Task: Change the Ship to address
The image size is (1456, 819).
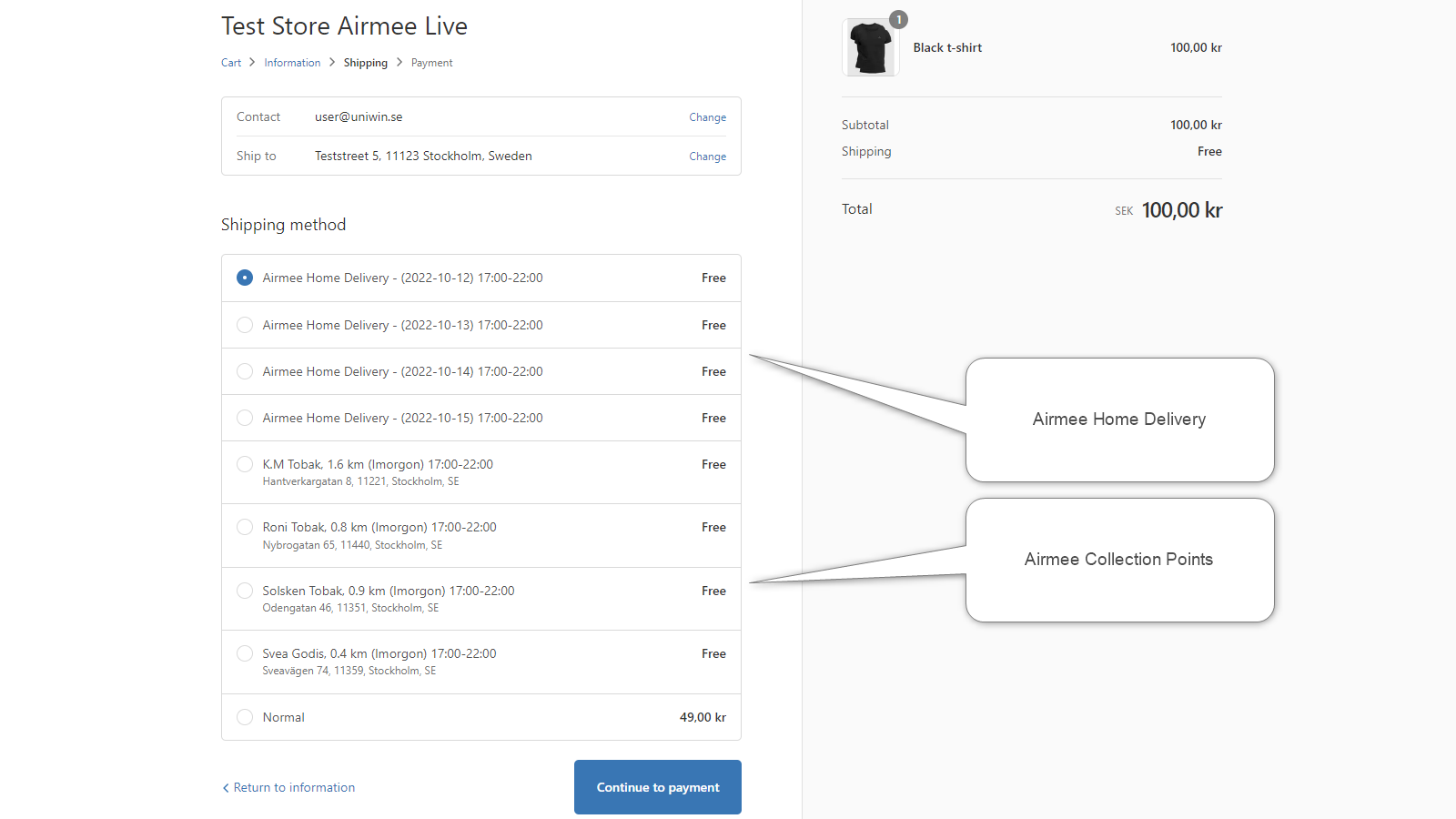Action: pyautogui.click(x=707, y=157)
